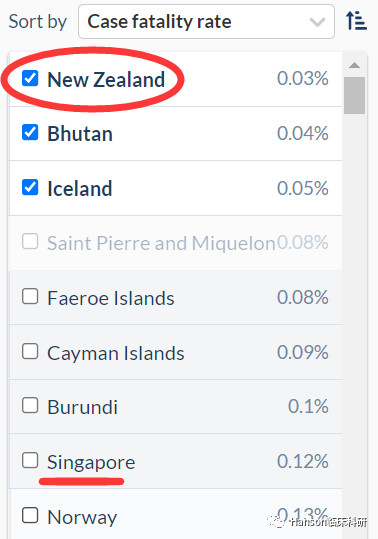Uncheck the Iceland checkbox
Viewport: 378px width, 539px height.
click(30, 187)
